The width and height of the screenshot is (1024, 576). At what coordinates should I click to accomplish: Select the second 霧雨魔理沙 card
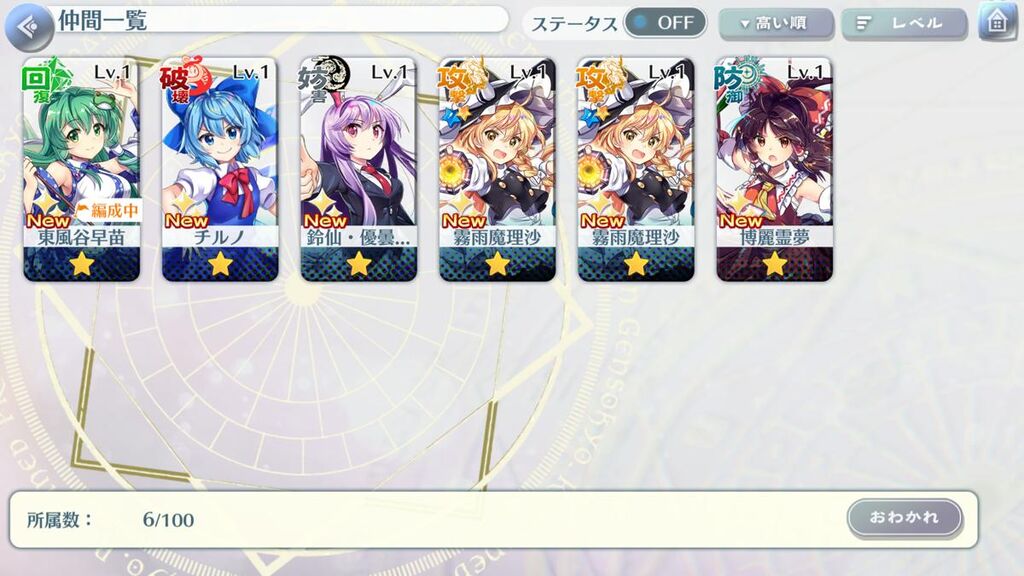(635, 170)
